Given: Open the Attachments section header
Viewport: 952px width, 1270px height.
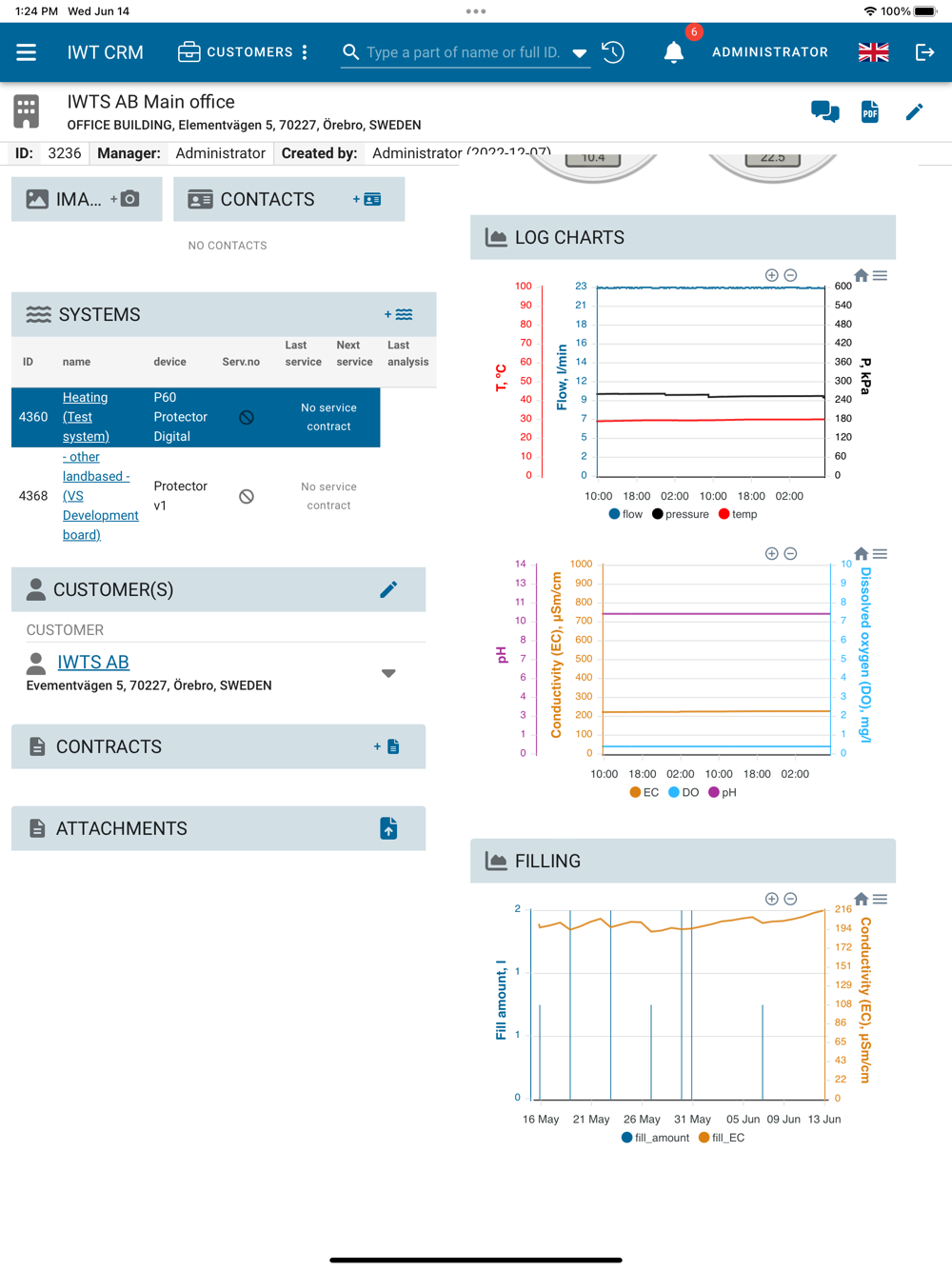Looking at the screenshot, I should (218, 828).
